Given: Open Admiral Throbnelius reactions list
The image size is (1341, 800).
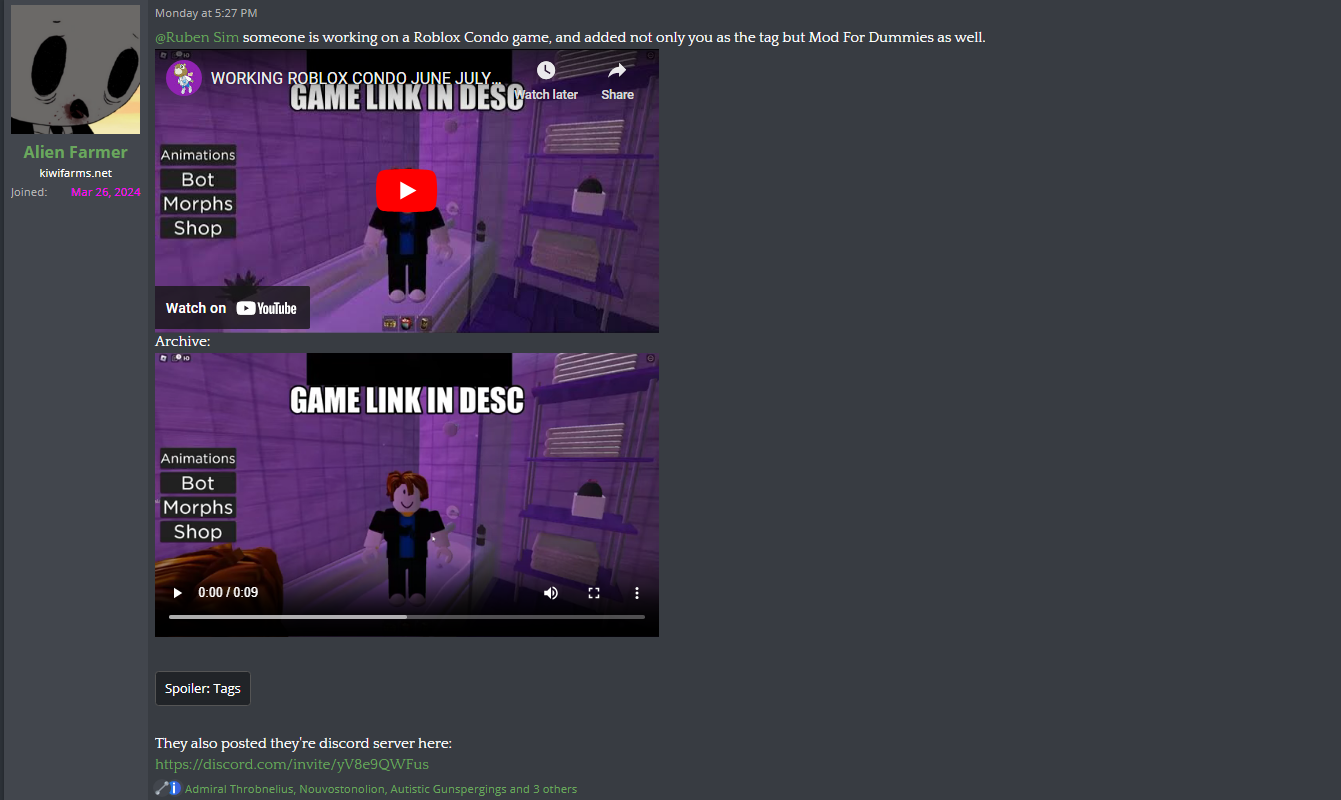Looking at the screenshot, I should (x=381, y=789).
